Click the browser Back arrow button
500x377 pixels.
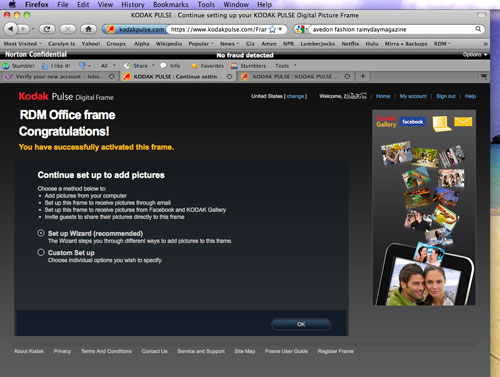tap(11, 29)
